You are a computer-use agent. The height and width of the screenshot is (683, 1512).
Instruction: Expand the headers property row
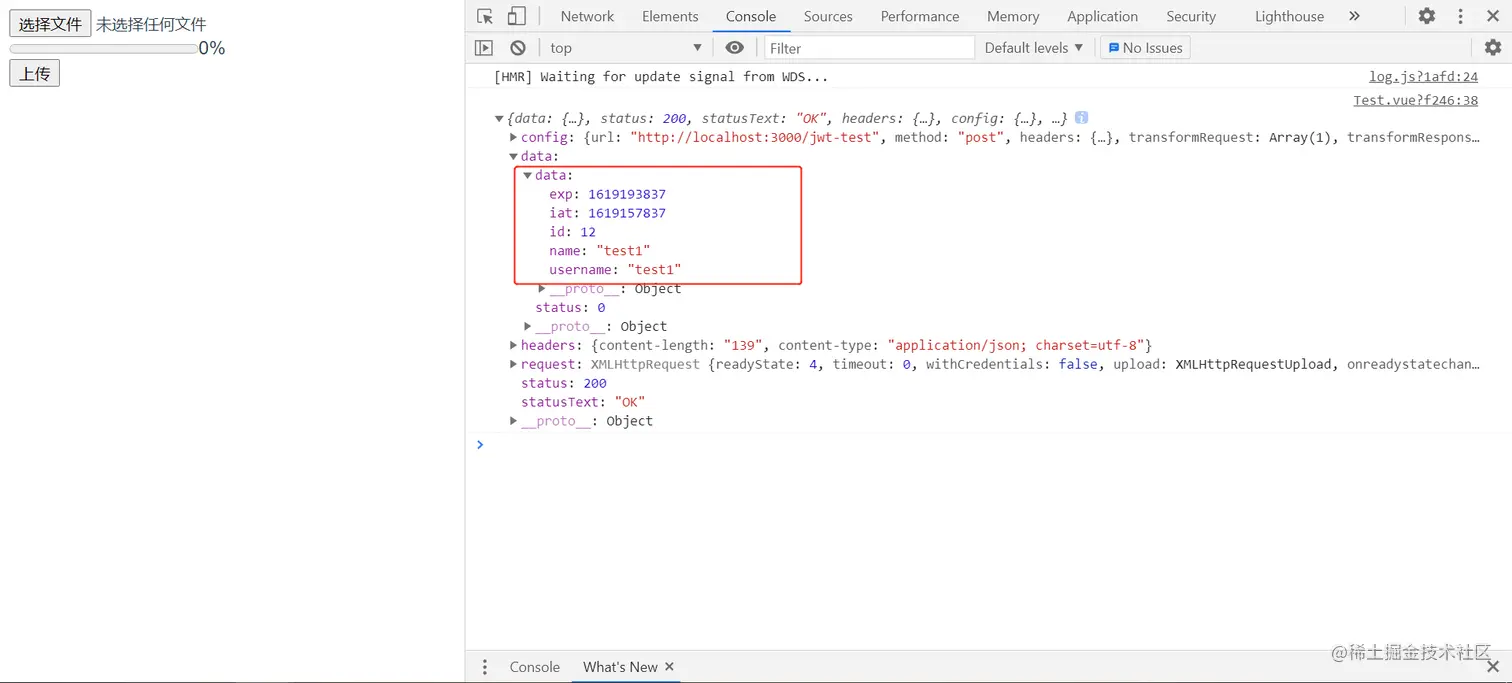coord(513,346)
